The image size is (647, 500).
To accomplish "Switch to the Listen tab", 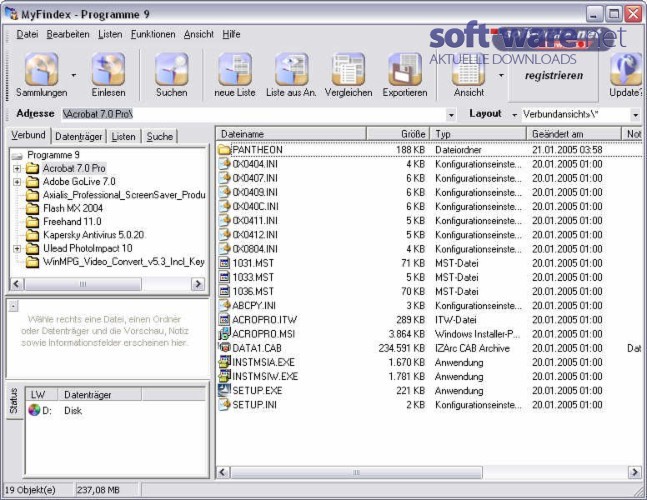I will [123, 137].
